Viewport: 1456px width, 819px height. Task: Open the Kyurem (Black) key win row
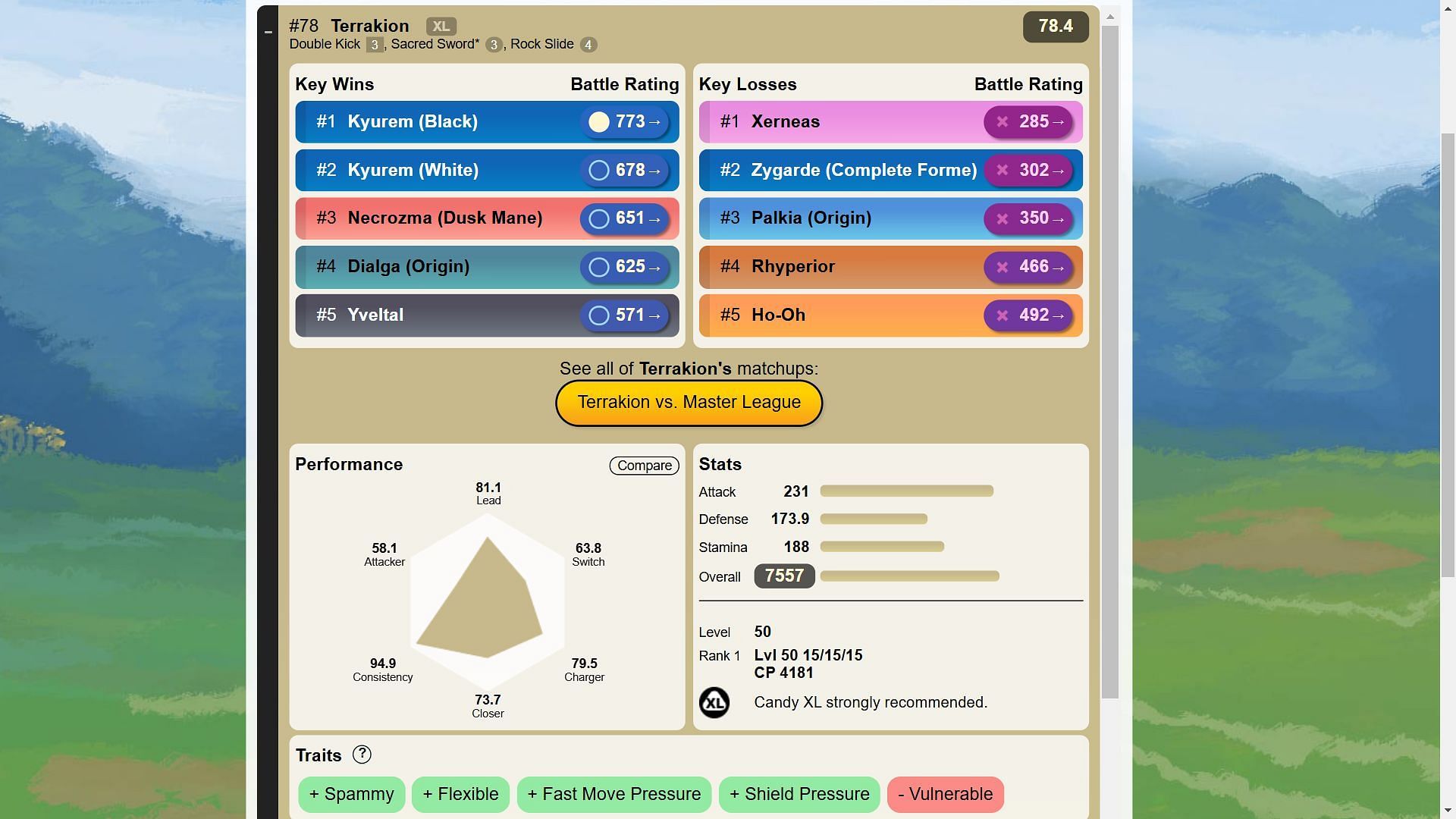coord(487,122)
